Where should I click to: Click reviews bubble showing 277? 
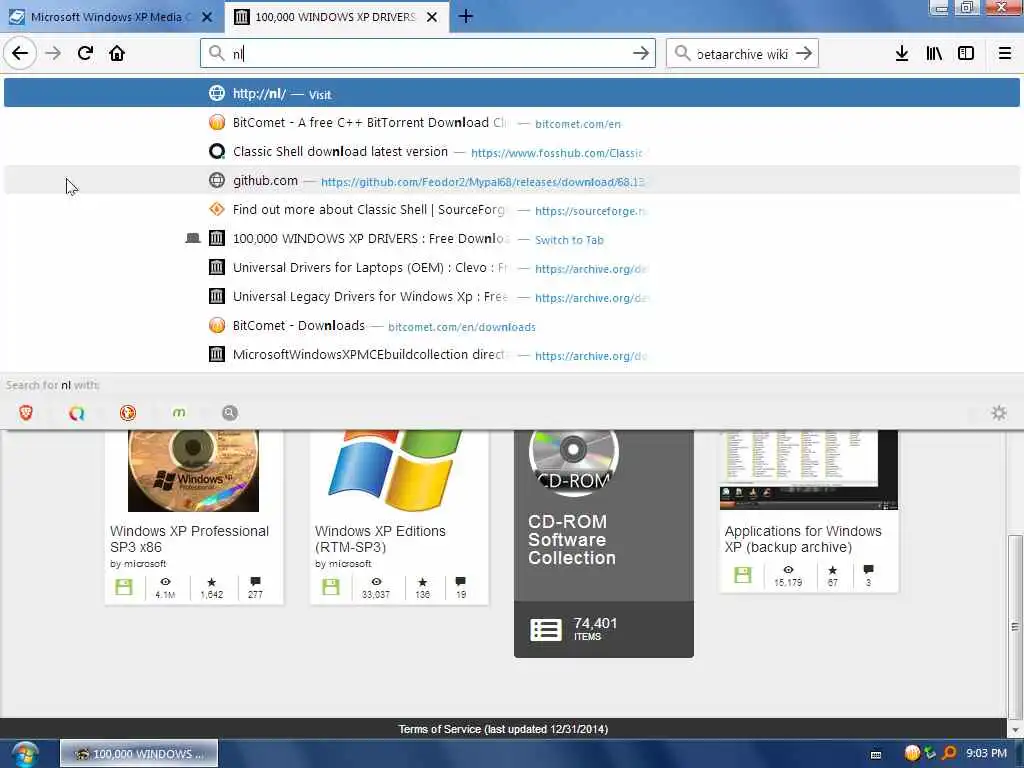pos(255,587)
